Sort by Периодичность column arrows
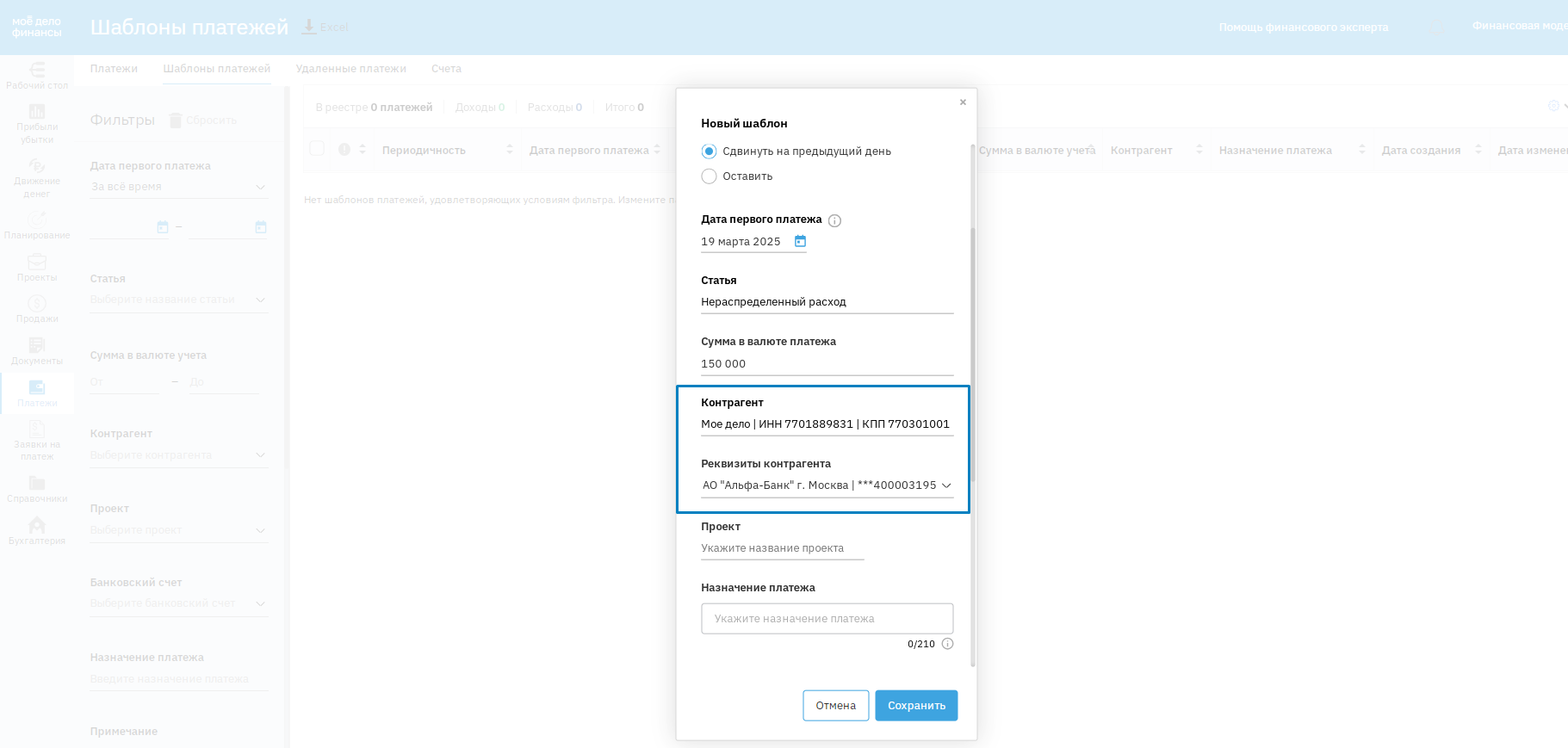The image size is (1568, 748). tap(509, 150)
